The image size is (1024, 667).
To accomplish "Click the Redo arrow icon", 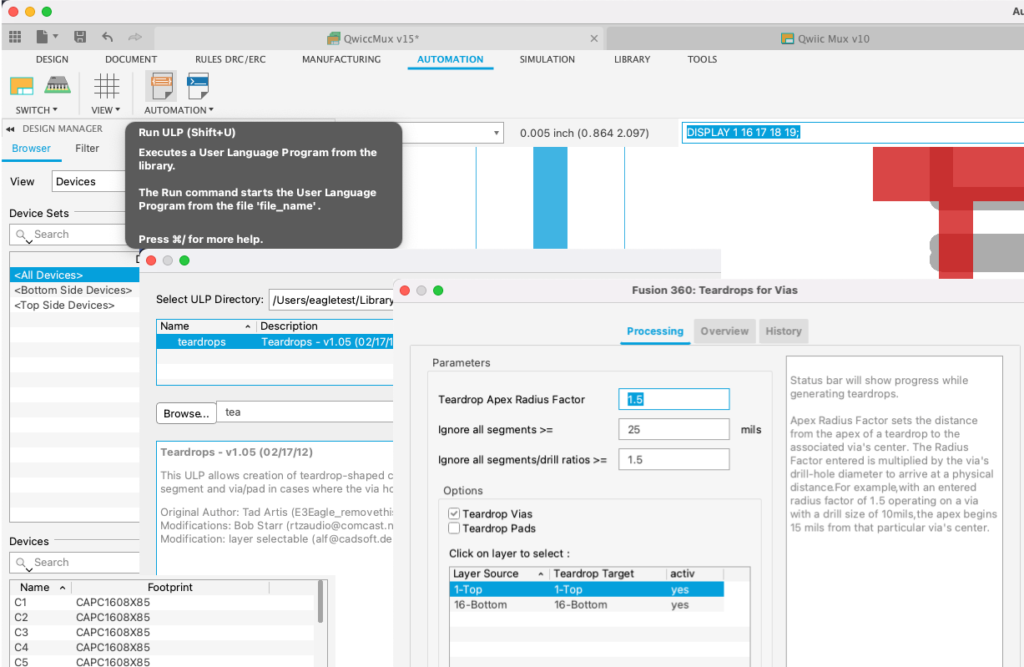I will (x=135, y=37).
